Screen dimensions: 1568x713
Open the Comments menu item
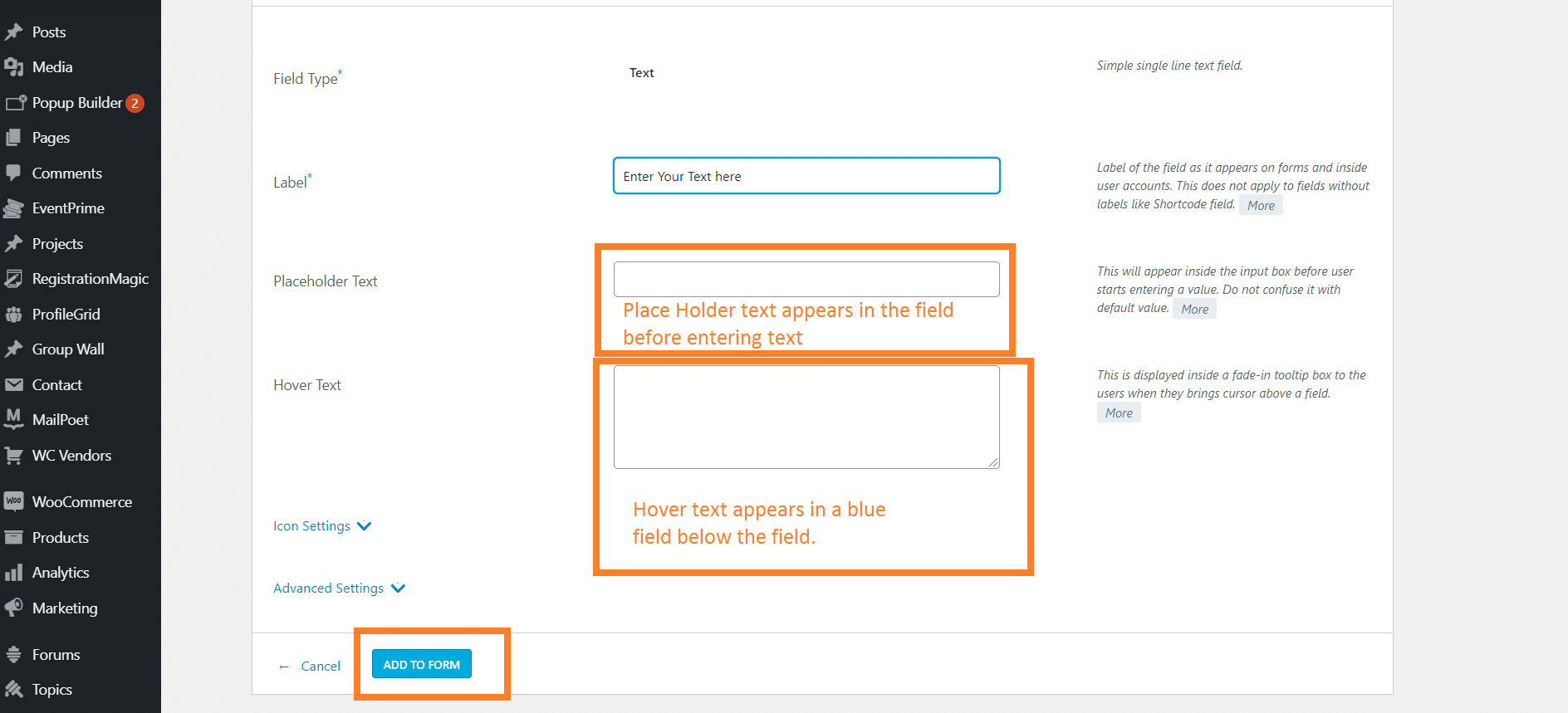(66, 173)
